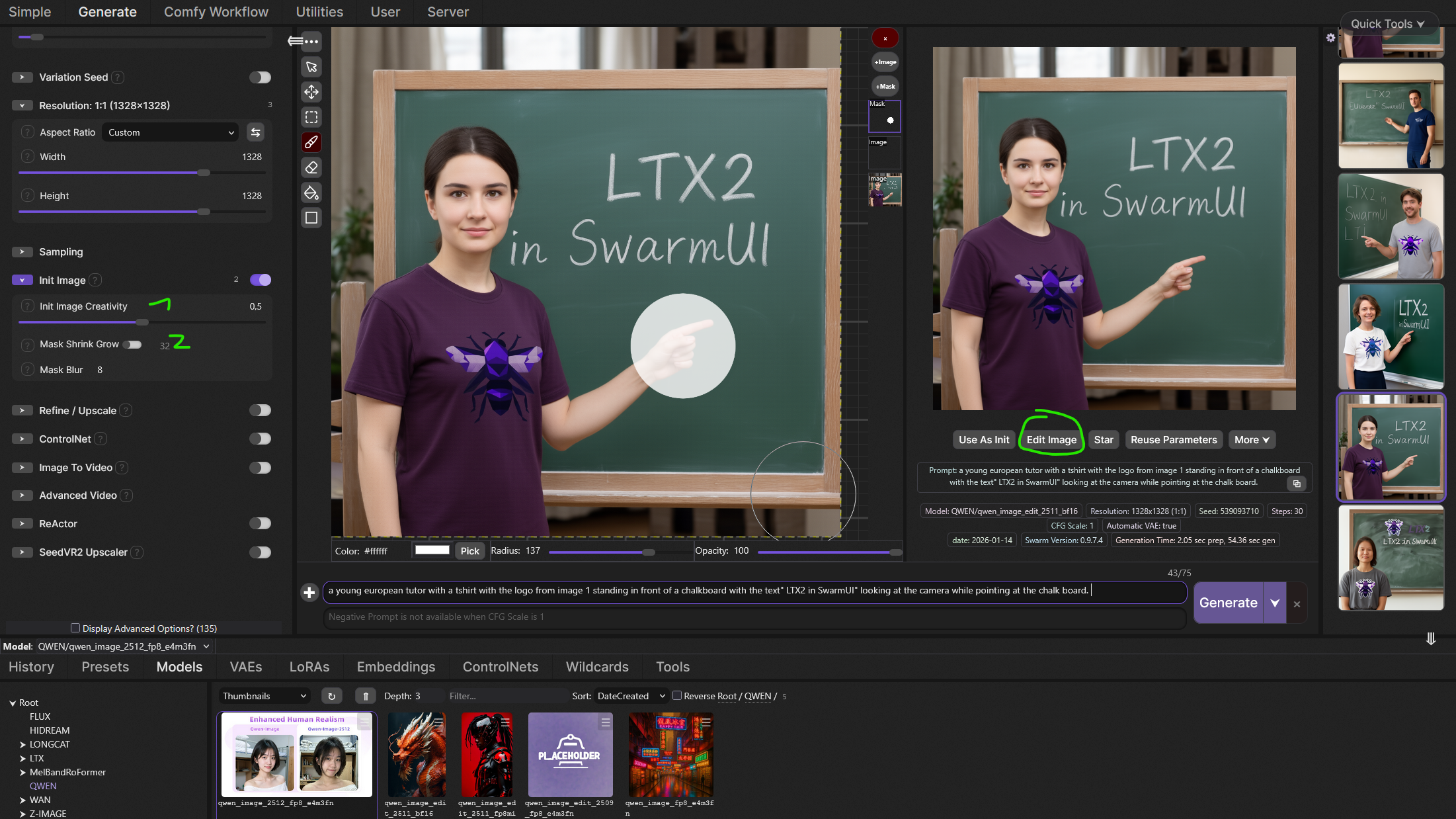
Task: Switch to the Comfy Workflow tab
Action: pos(216,12)
